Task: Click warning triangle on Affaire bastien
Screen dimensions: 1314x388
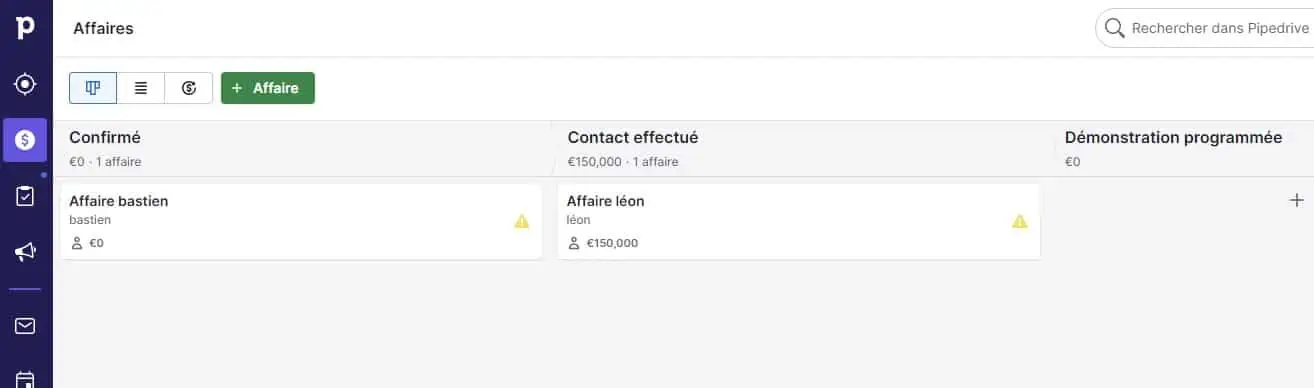Action: 522,221
